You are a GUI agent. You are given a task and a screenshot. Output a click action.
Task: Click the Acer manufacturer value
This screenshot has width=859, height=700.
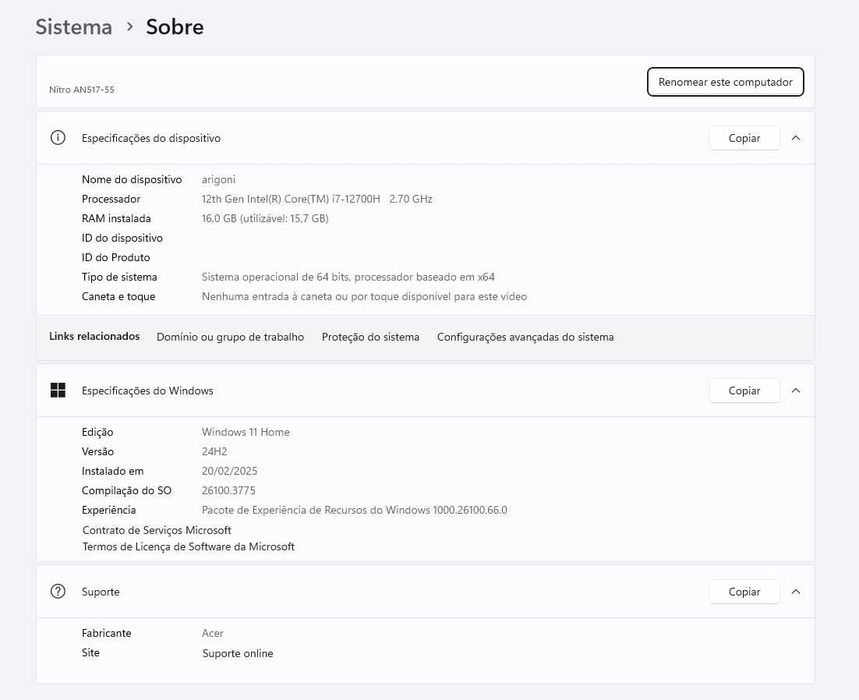[213, 633]
